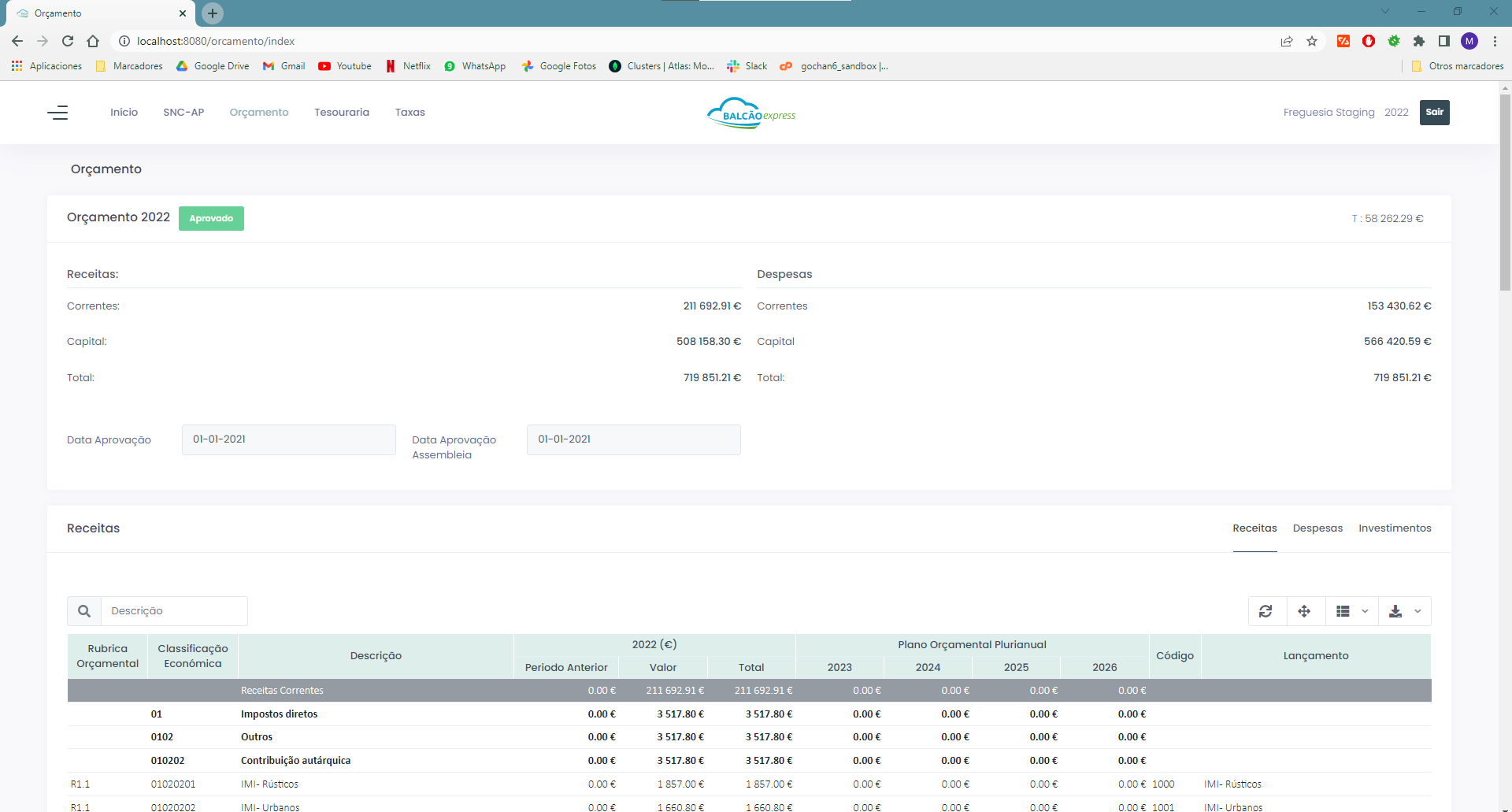1512x812 pixels.
Task: Go forward in browser history
Action: click(x=43, y=41)
